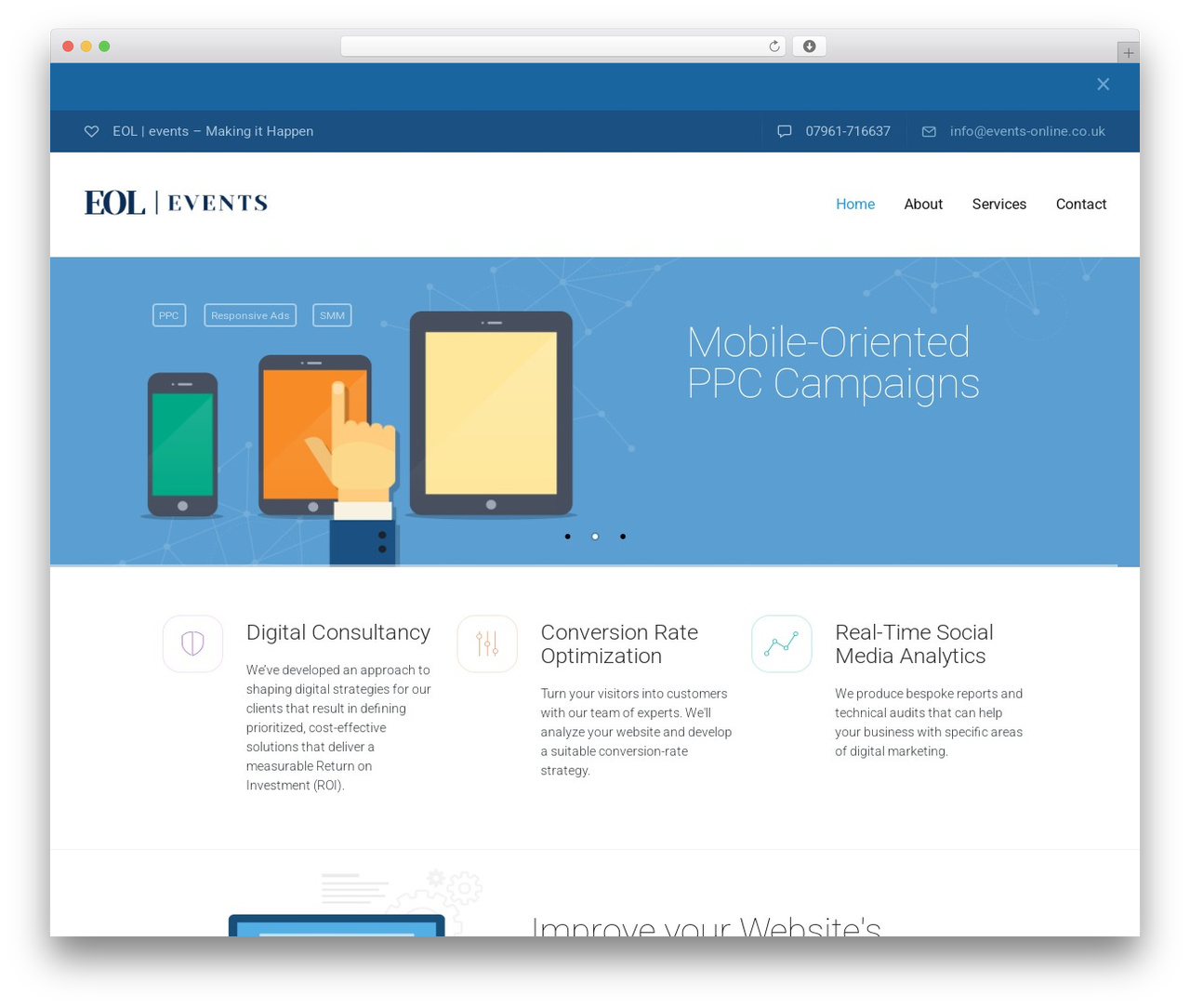
Task: Click the browser address bar
Action: pos(562,46)
